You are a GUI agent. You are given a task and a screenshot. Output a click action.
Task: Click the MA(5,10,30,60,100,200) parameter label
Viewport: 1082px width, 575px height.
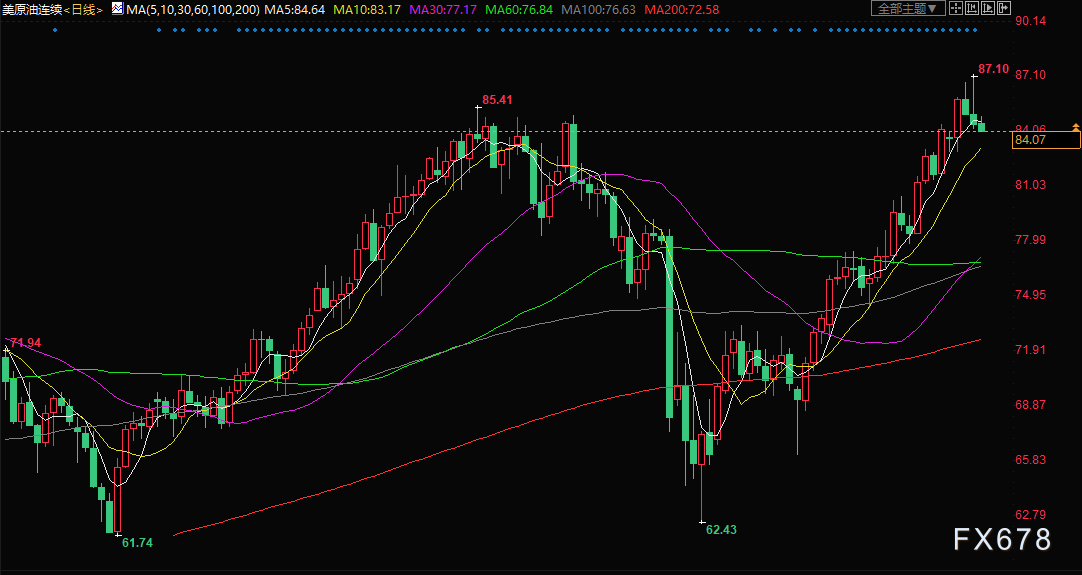(193, 10)
